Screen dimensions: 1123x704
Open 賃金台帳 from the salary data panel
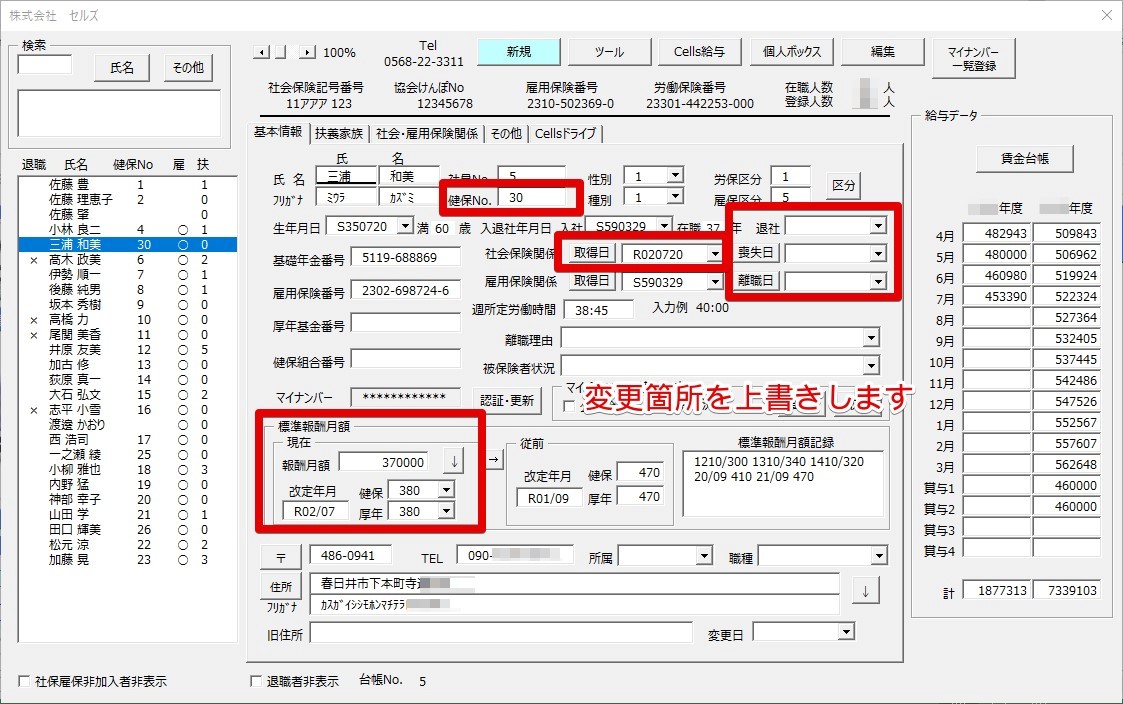(x=1025, y=159)
